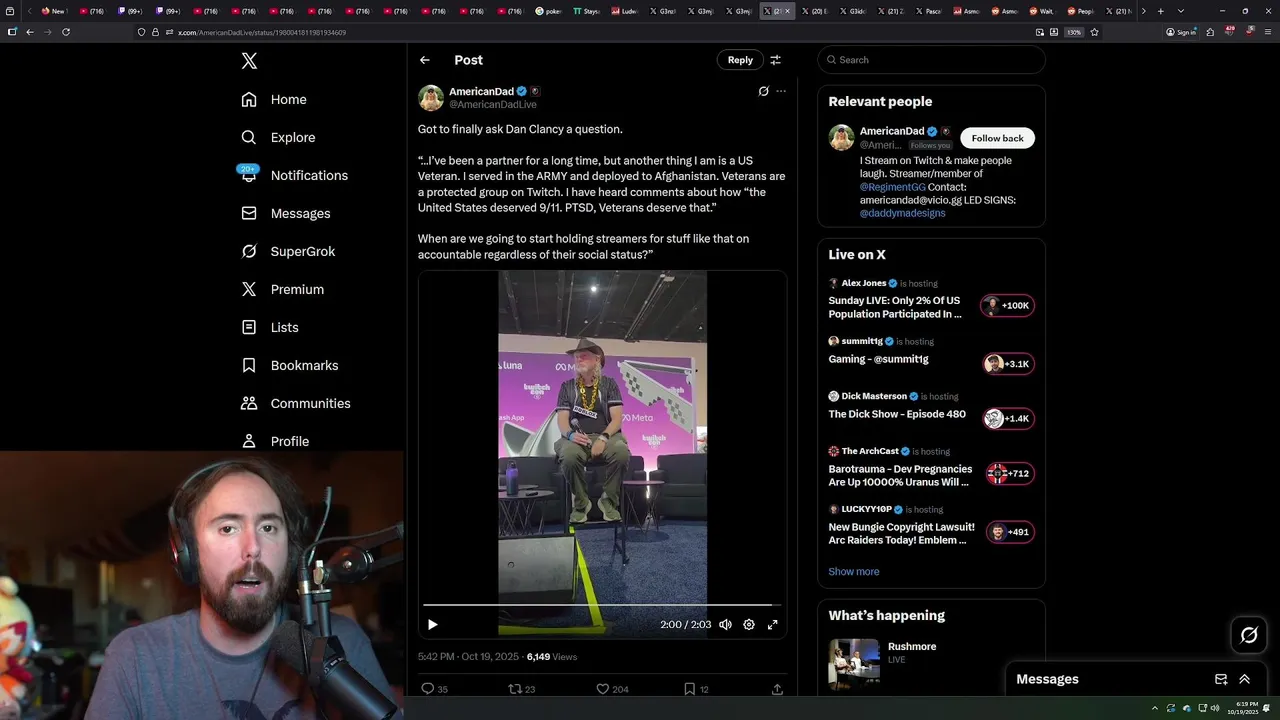Open the Rushmore LIVE item thumbnail
1280x720 pixels.
pos(854,663)
